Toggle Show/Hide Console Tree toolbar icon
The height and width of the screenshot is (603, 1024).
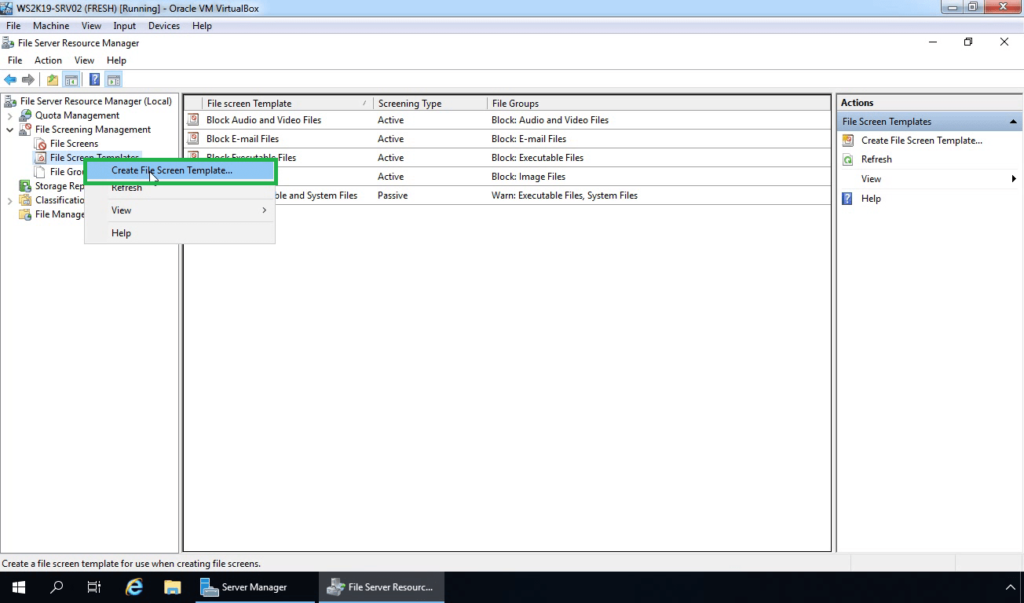tap(71, 80)
